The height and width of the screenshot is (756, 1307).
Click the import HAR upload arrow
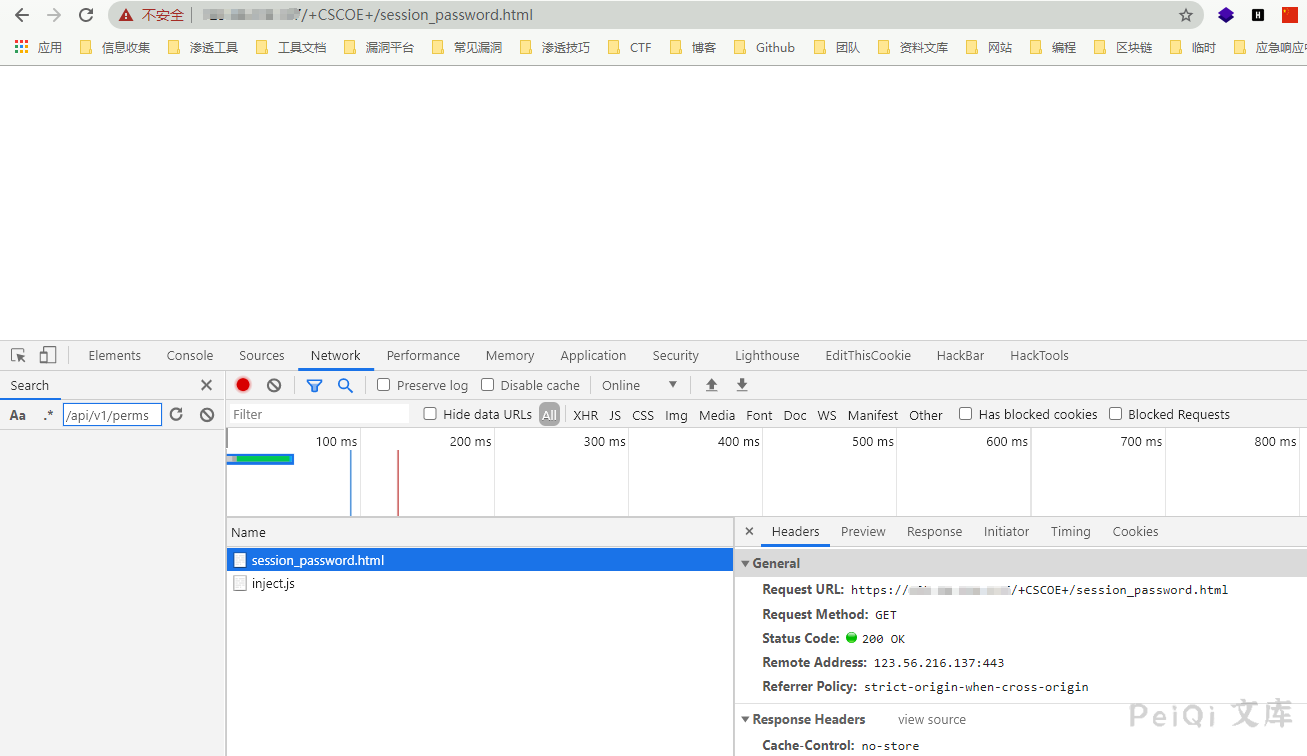click(712, 385)
